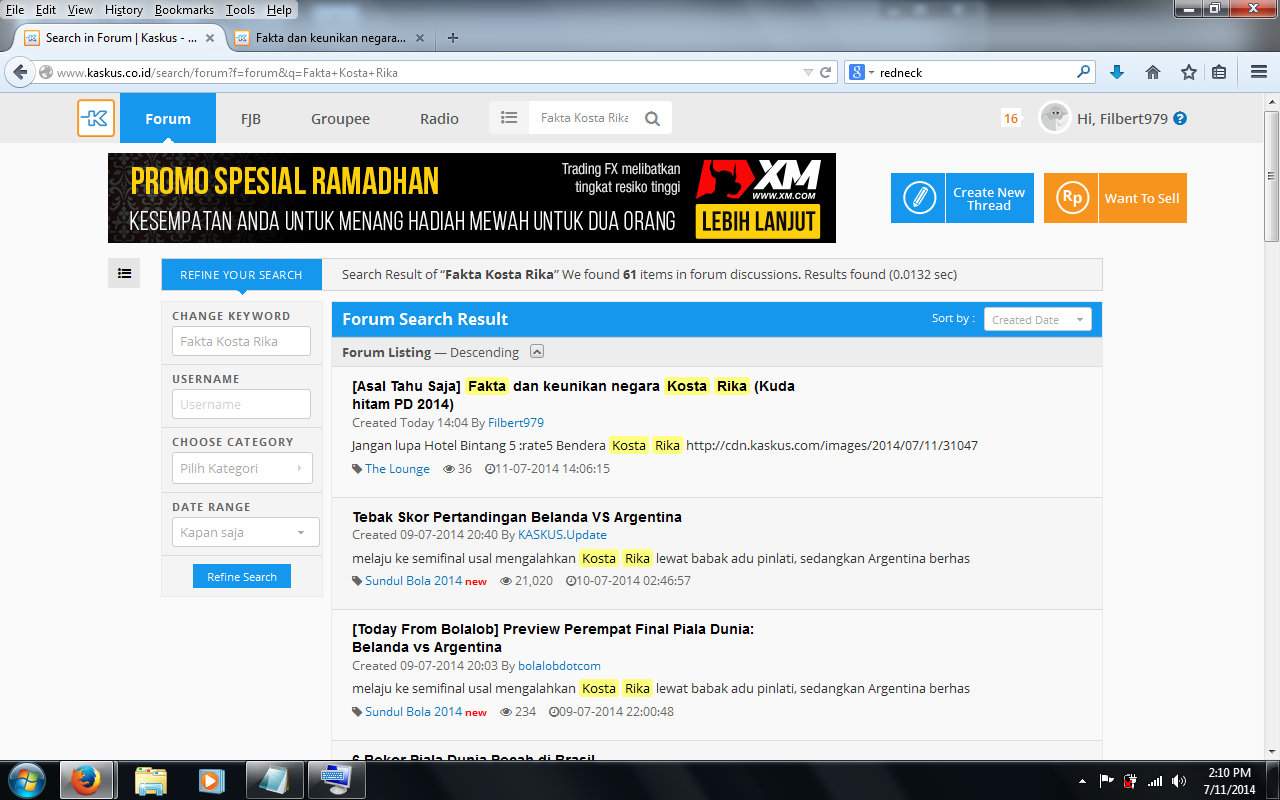Viewport: 1280px width, 800px height.
Task: Open the Kapan saja date range dropdown
Action: [246, 532]
